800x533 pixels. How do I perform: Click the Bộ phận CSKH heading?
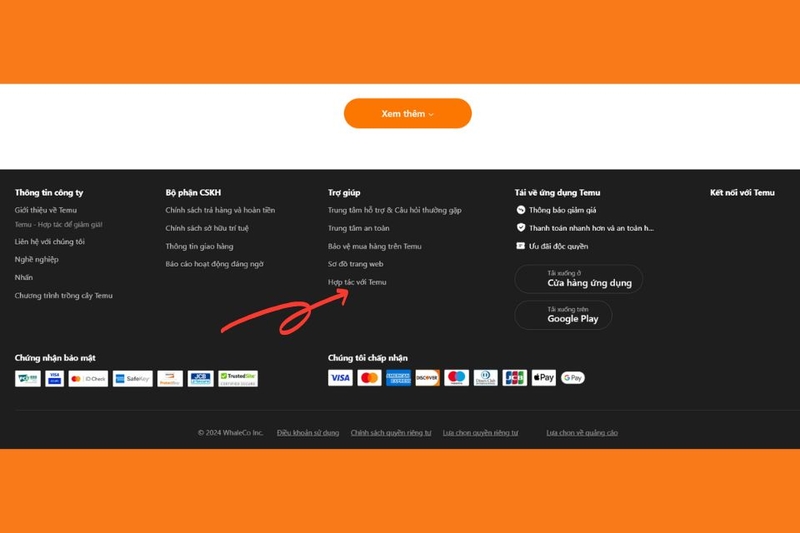[x=193, y=193]
